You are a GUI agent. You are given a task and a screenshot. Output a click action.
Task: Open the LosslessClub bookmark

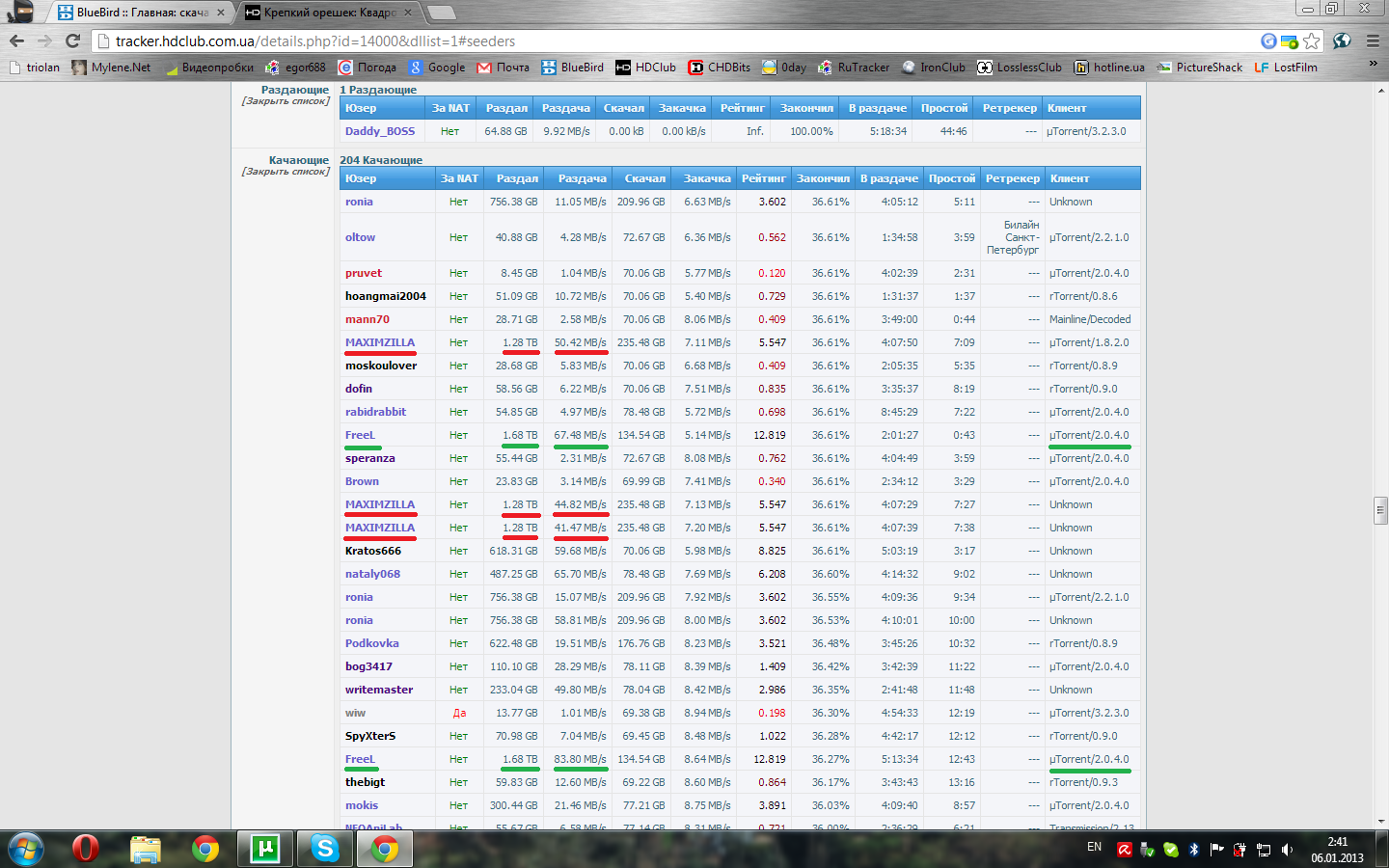click(x=1019, y=68)
